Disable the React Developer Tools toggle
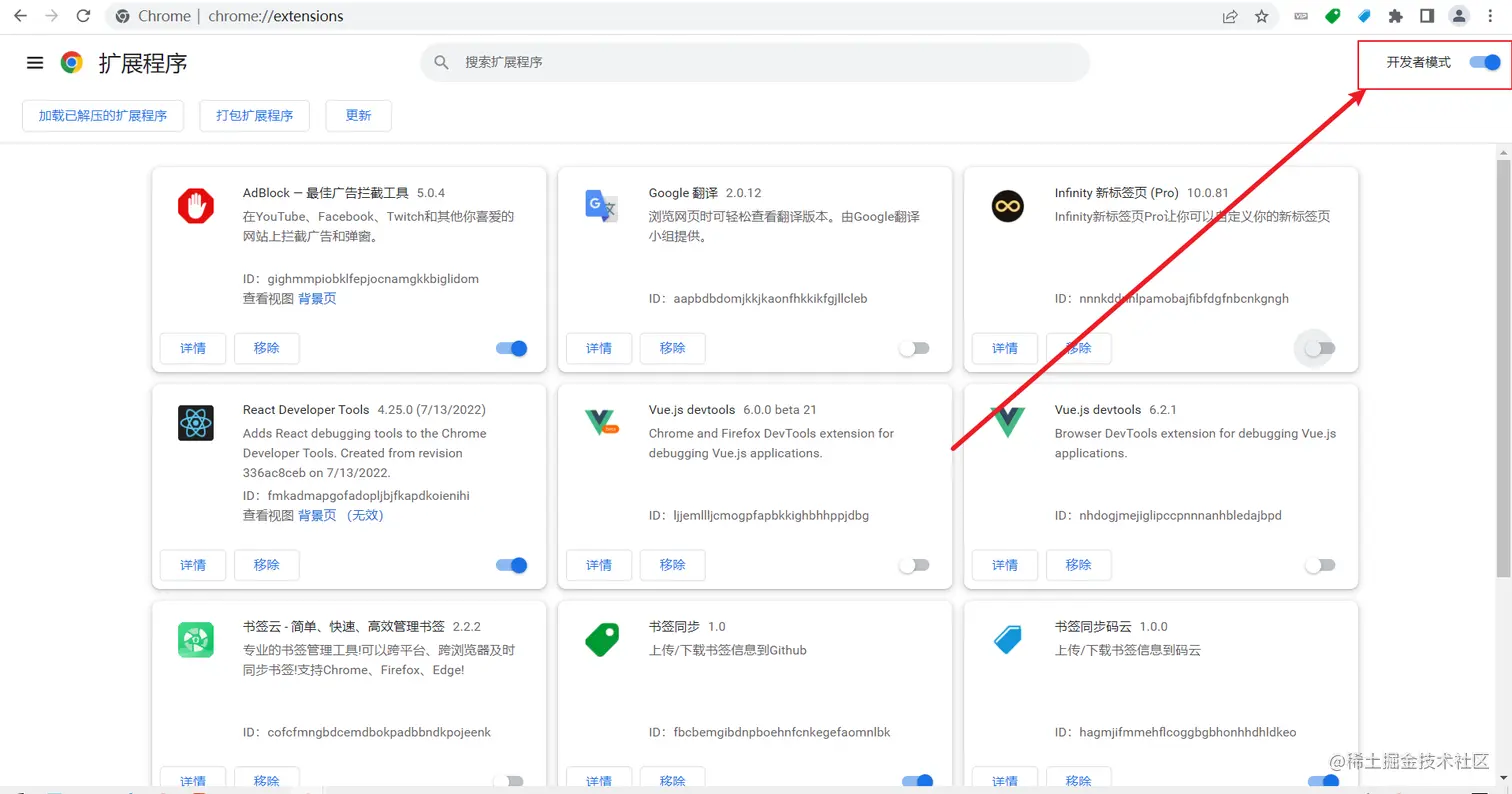This screenshot has width=1512, height=794. click(x=511, y=565)
